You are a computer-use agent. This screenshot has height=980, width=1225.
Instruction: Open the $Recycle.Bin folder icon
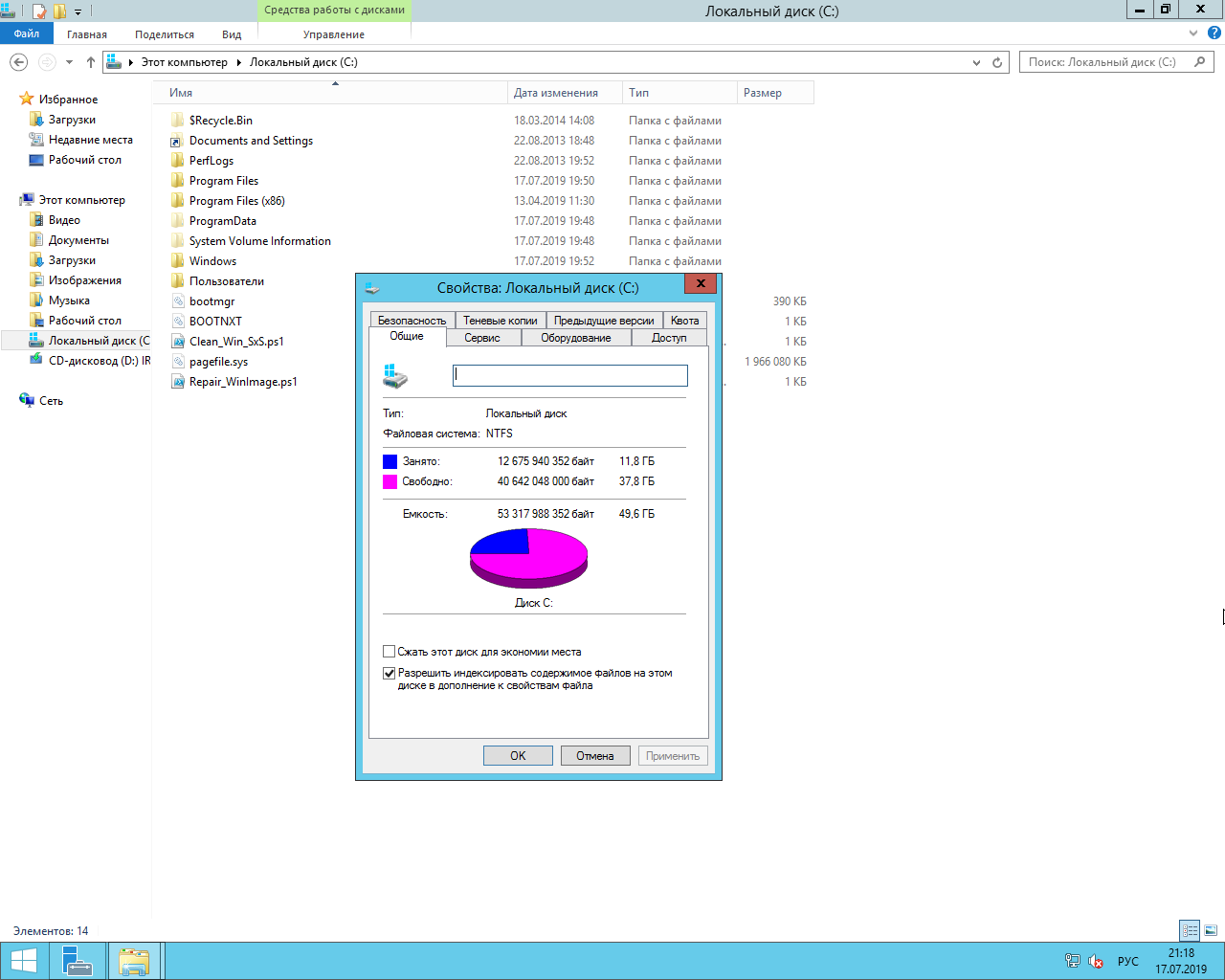pyautogui.click(x=177, y=121)
